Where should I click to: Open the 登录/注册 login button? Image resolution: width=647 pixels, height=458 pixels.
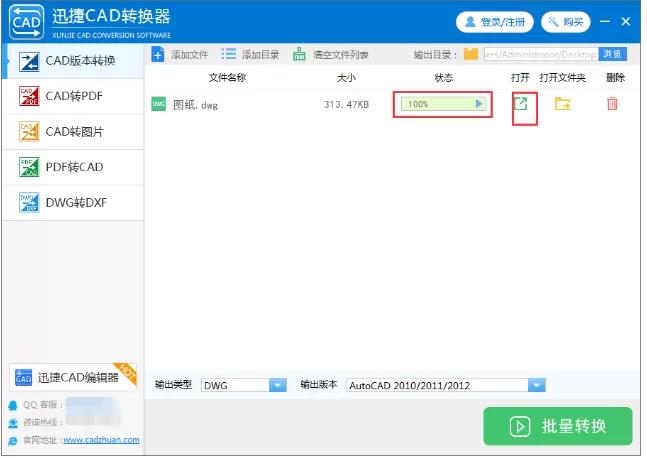pyautogui.click(x=494, y=22)
